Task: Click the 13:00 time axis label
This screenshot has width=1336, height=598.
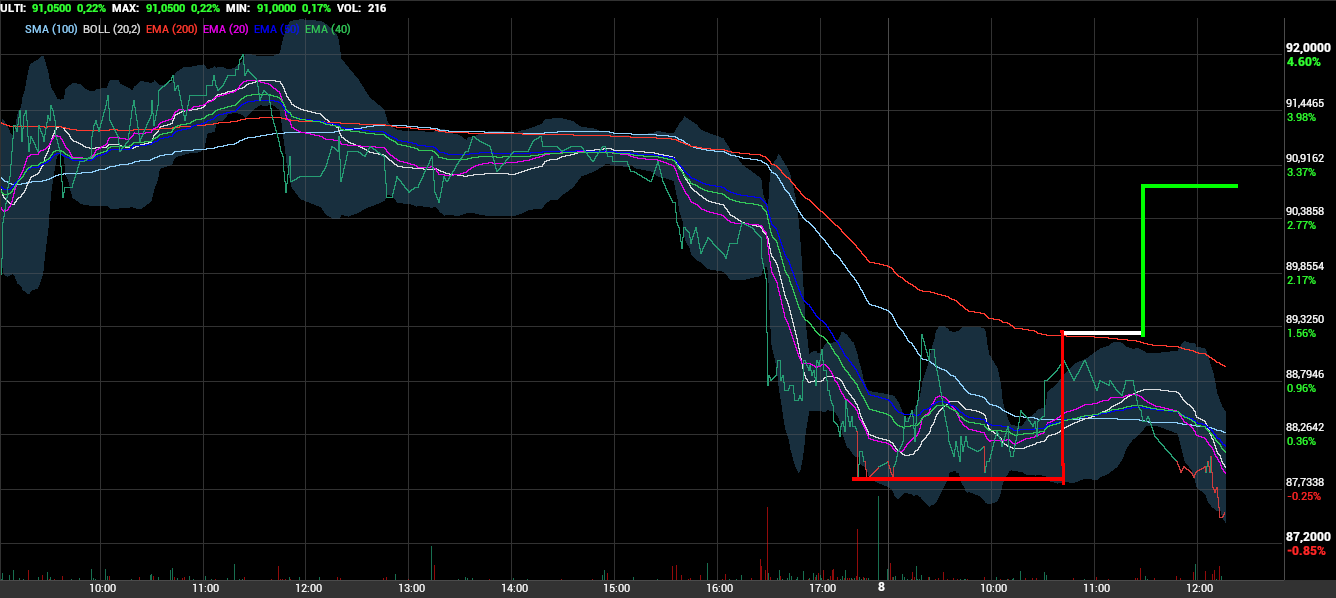Action: click(x=411, y=588)
